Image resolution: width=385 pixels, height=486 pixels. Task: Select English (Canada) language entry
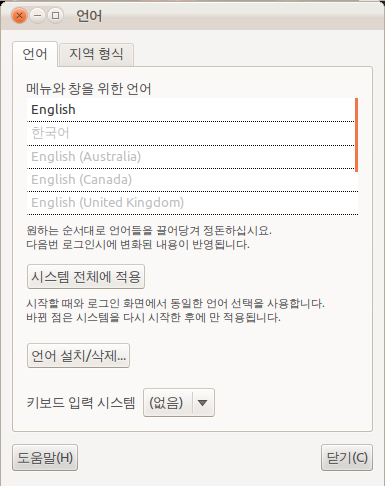tap(192, 180)
